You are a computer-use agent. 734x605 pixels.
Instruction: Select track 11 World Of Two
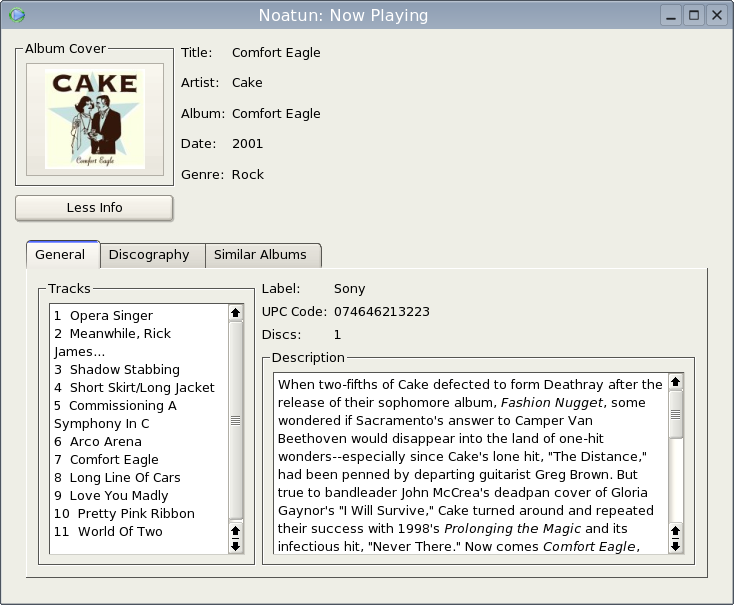(x=108, y=531)
